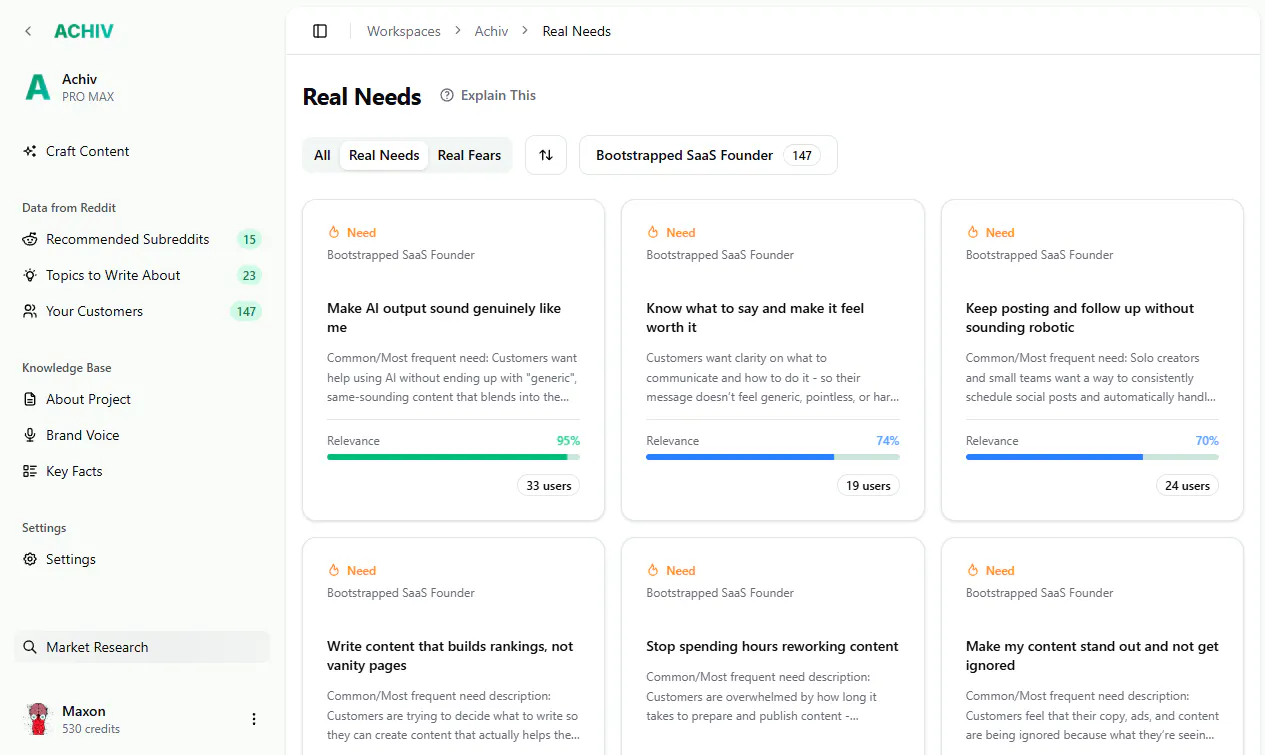Open the three-dot menu next to Maxon

(x=254, y=719)
